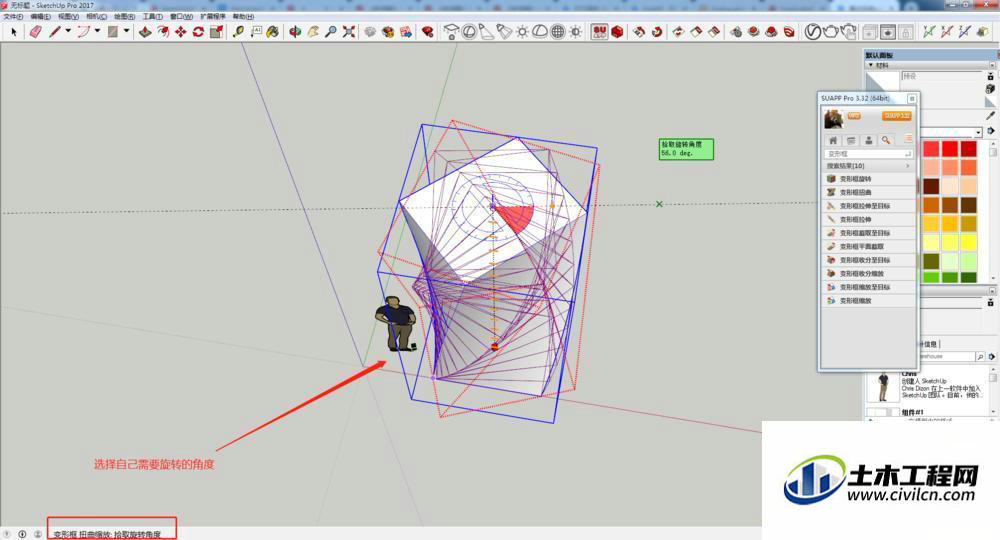Run 变形框拉伸 in SUAPP list
Screen dimensions: 1000x540
coord(868,219)
